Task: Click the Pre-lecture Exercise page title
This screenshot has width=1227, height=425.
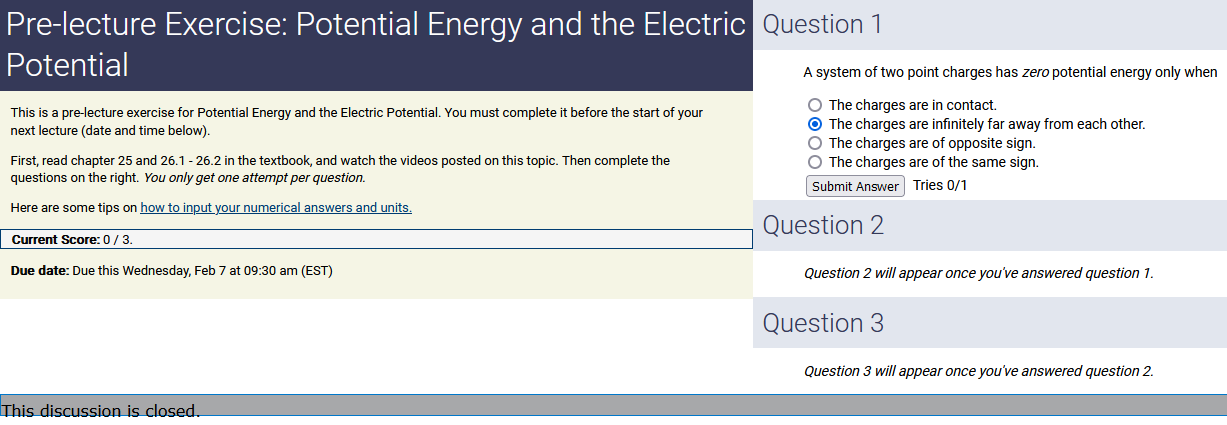Action: click(x=375, y=45)
